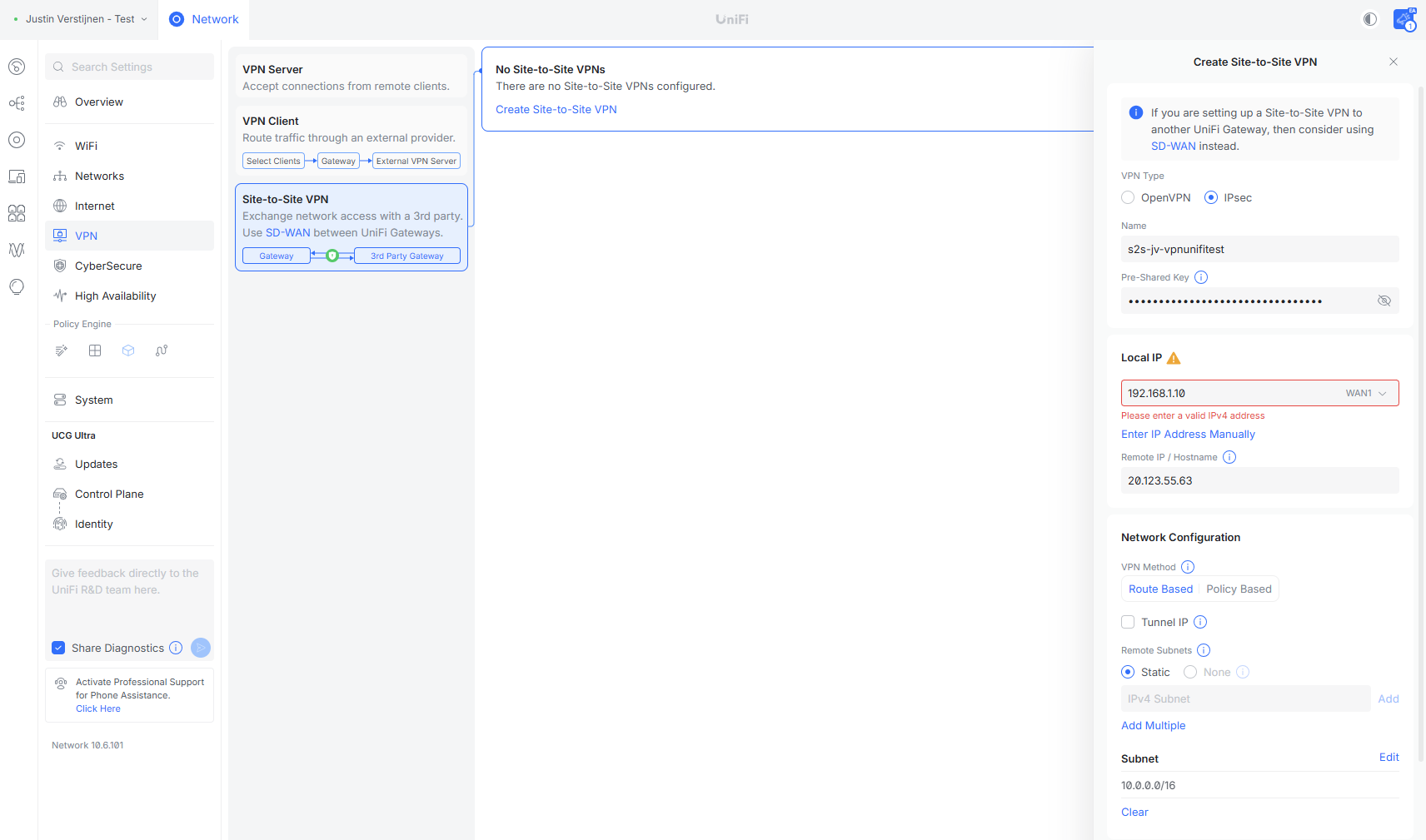Show the Pre-Shared Key with eye icon
This screenshot has height=840, width=1426.
[x=1384, y=301]
